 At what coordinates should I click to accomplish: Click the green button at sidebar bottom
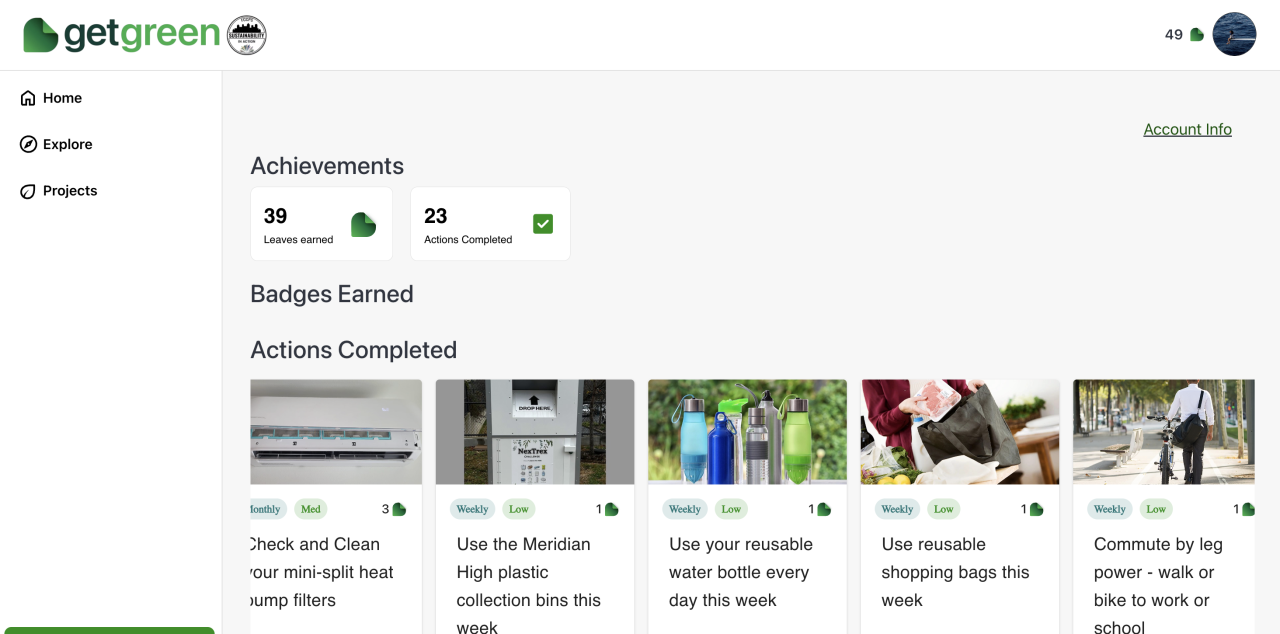pyautogui.click(x=109, y=630)
